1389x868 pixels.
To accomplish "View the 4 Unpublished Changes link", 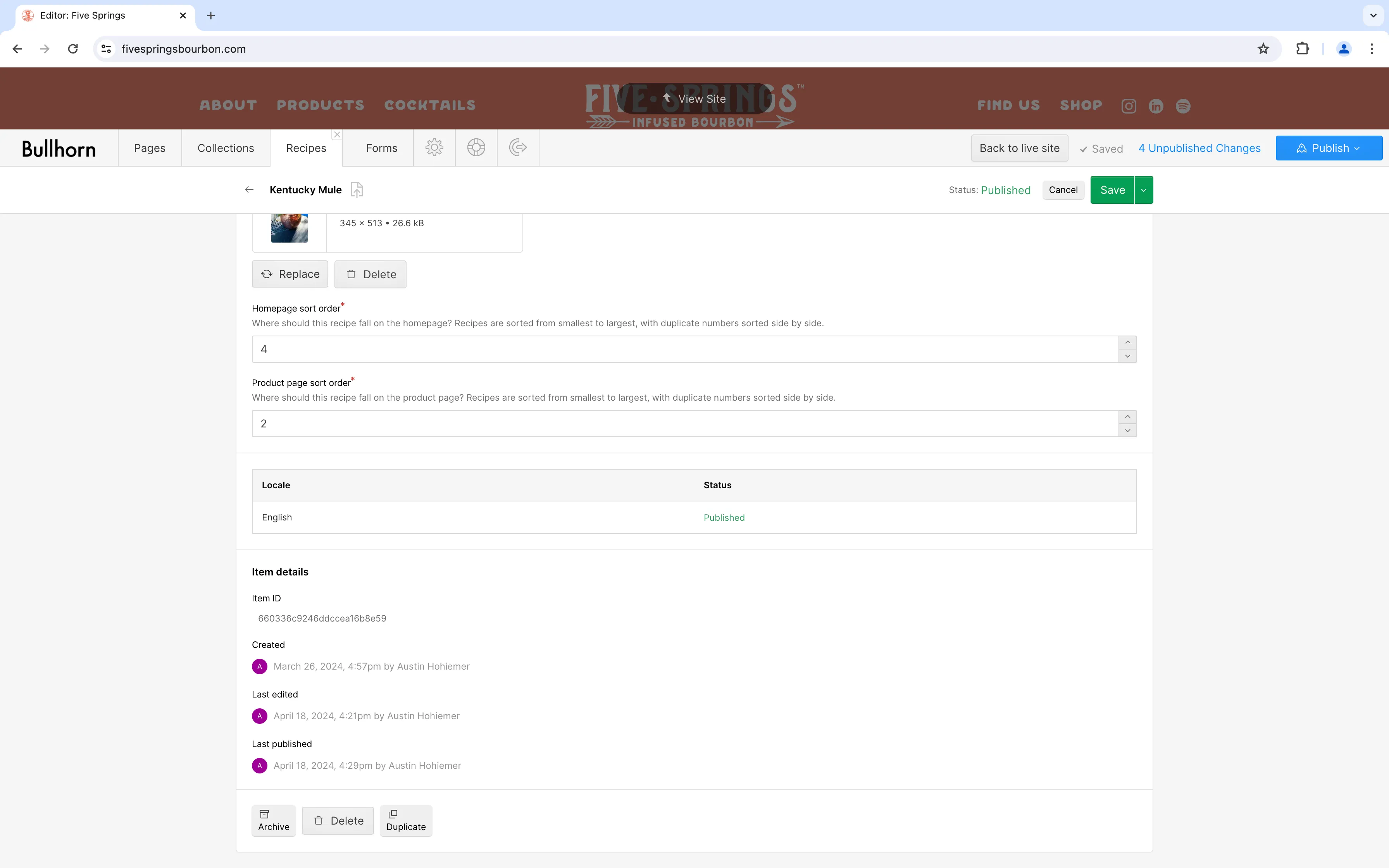I will click(x=1198, y=148).
